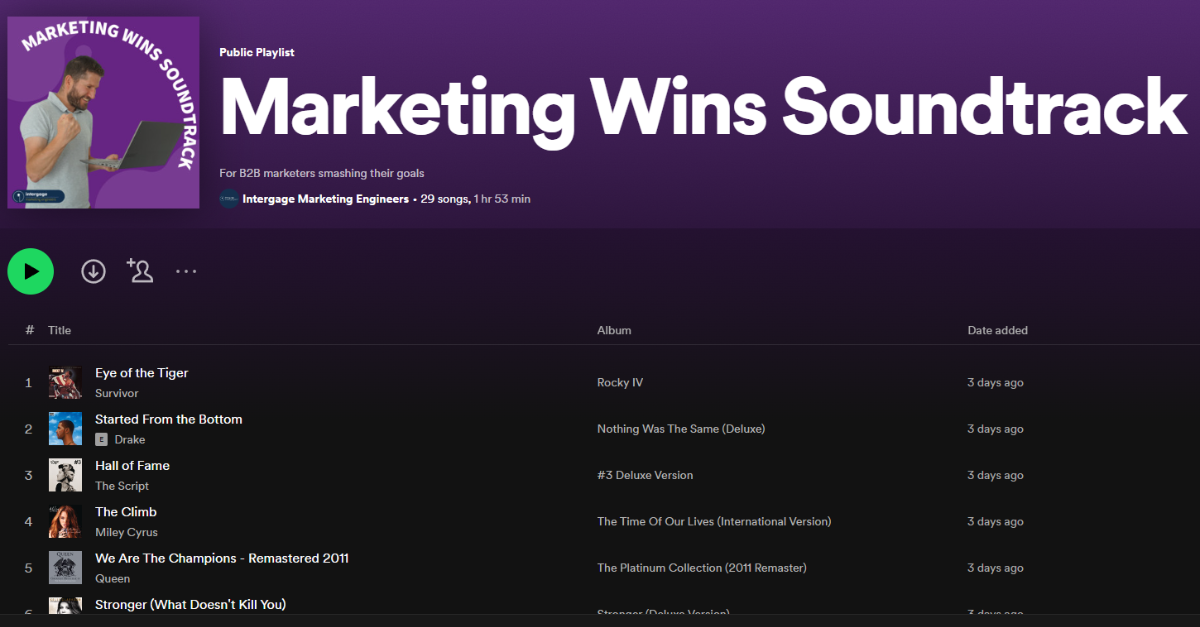Select the Stronger (What Doesn't Kill You) track
This screenshot has height=627, width=1200.
pyautogui.click(x=191, y=605)
